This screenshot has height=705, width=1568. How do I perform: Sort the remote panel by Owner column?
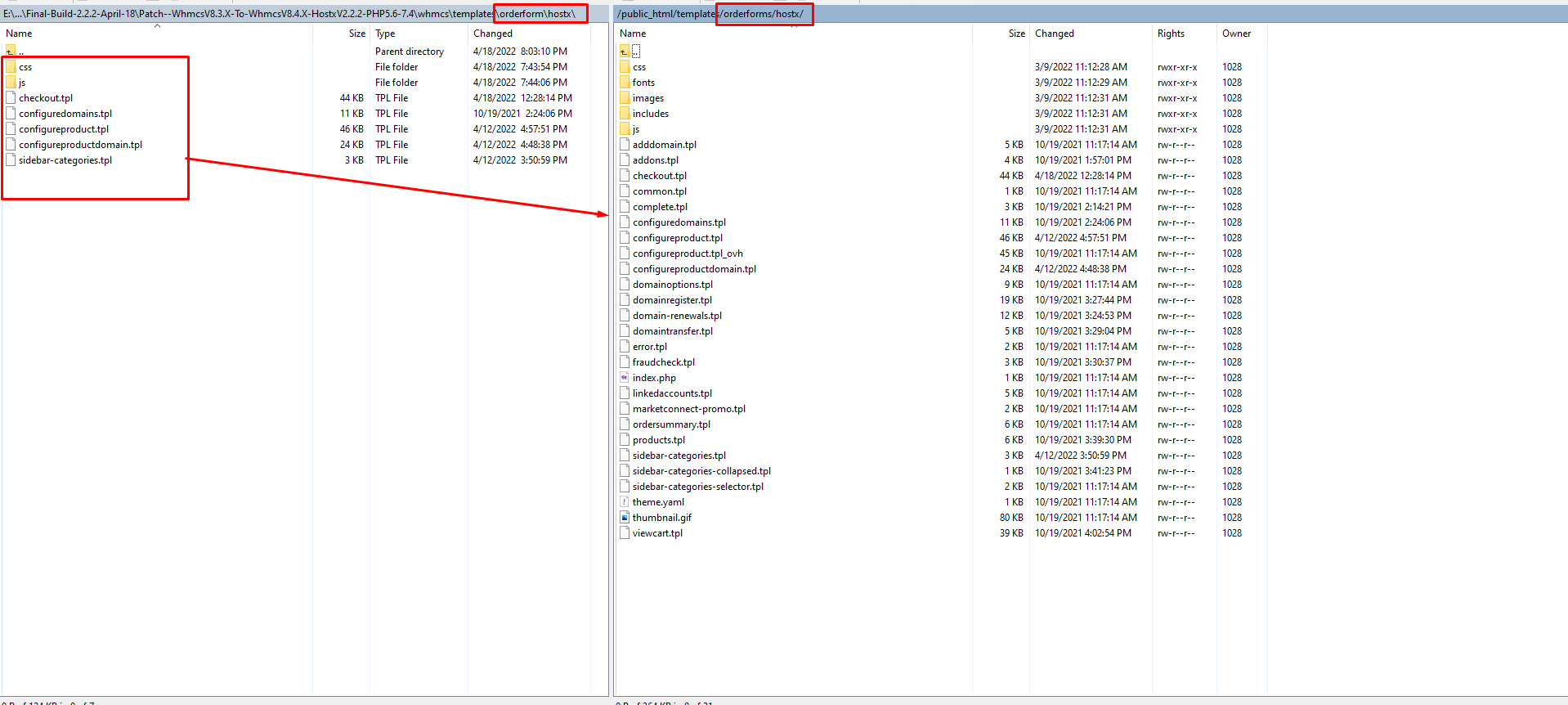(x=1236, y=34)
